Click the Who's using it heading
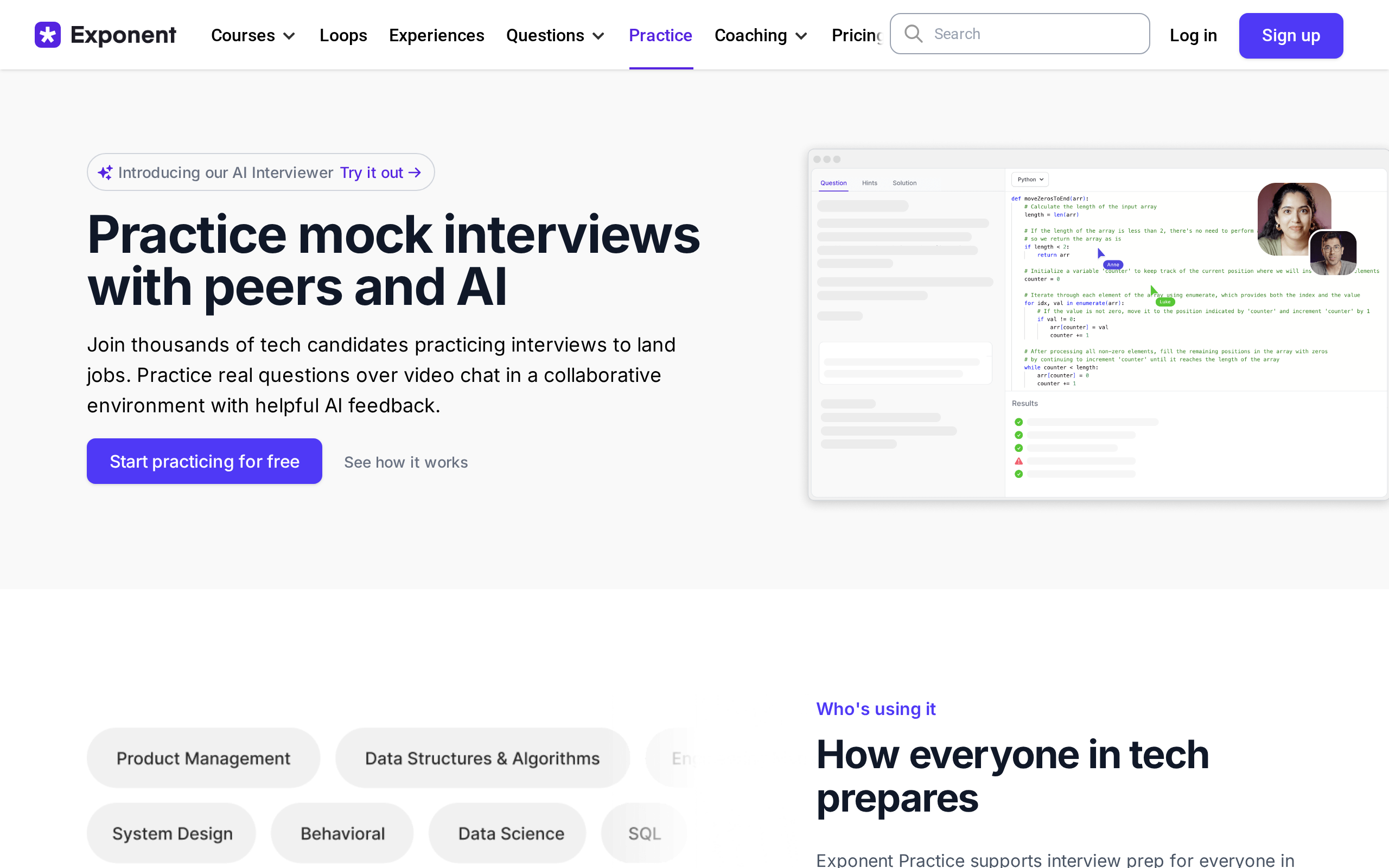Viewport: 1389px width, 868px height. click(876, 709)
